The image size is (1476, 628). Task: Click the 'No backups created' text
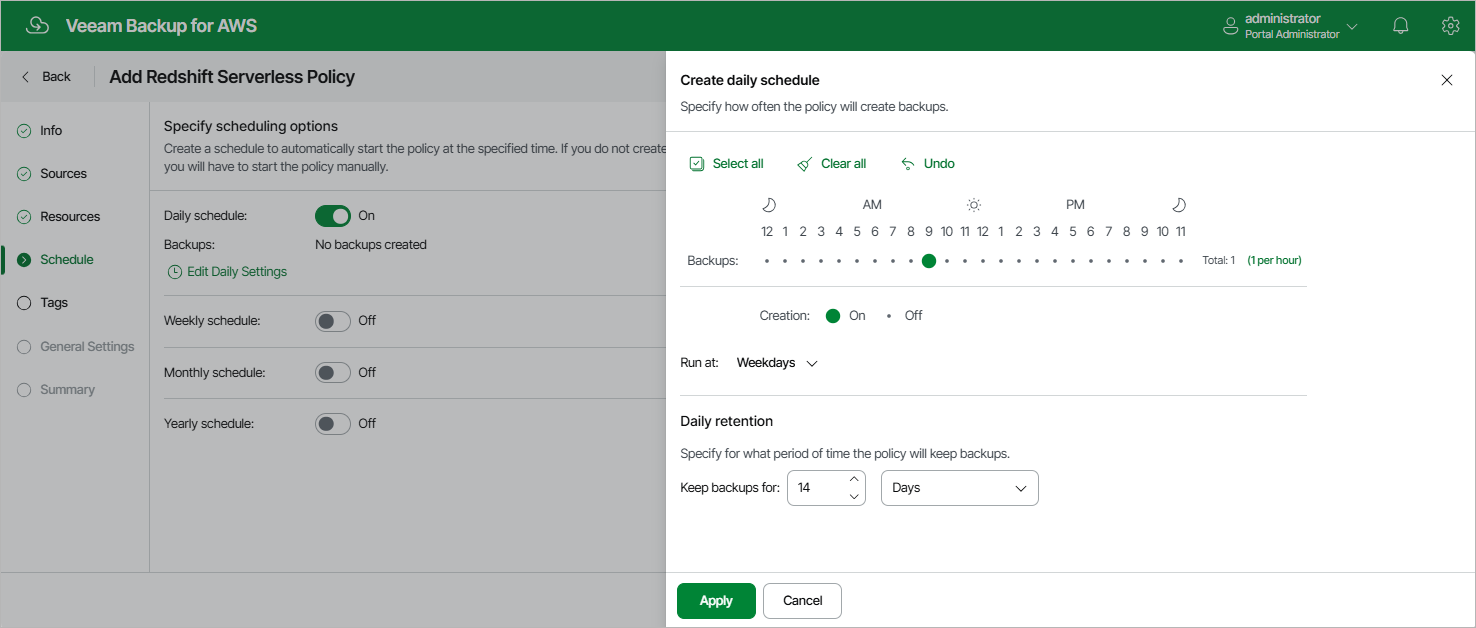click(371, 245)
